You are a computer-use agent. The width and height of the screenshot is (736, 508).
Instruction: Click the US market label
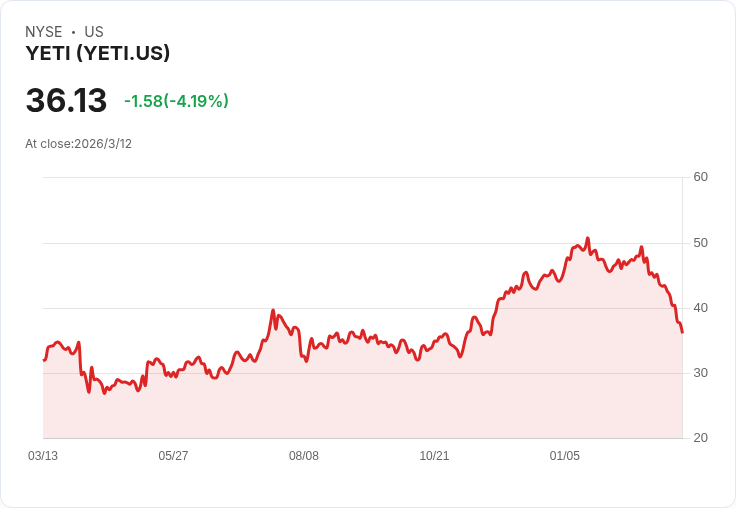pyautogui.click(x=94, y=32)
